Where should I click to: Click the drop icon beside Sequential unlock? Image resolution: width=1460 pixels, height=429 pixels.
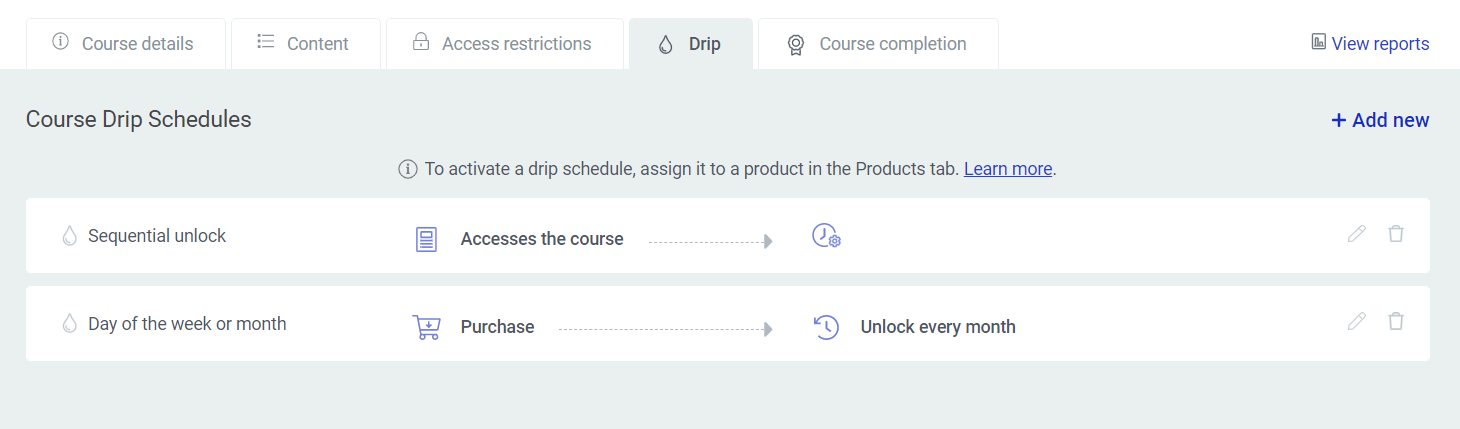tap(69, 236)
